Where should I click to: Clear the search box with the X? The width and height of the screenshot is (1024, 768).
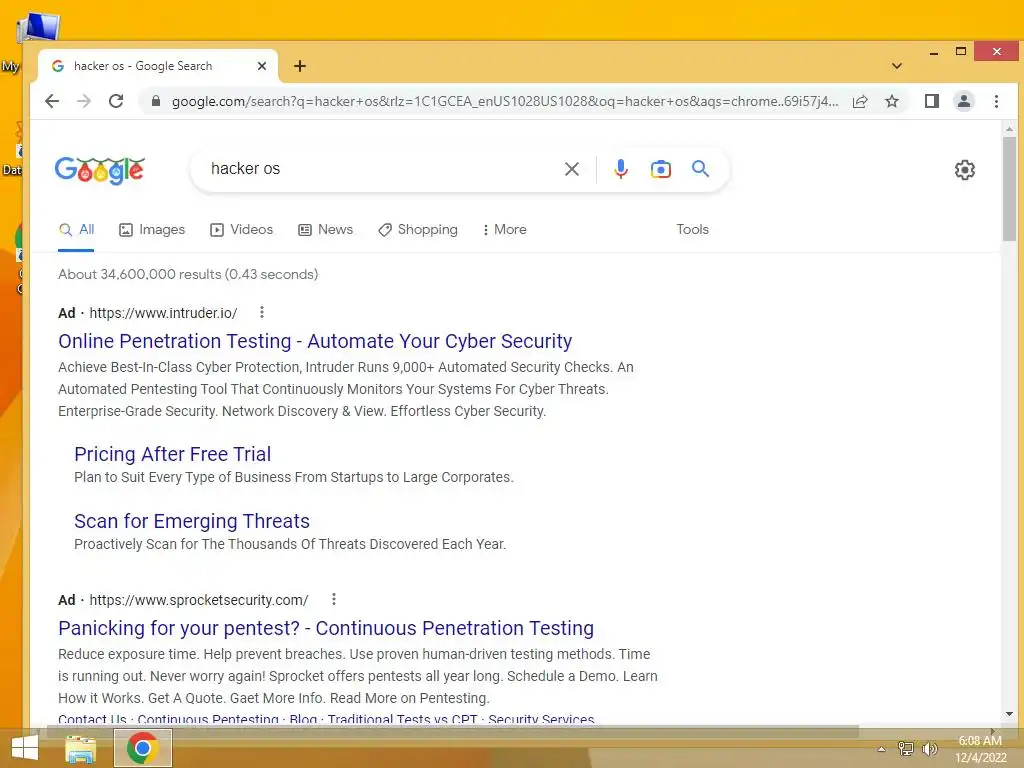[571, 169]
